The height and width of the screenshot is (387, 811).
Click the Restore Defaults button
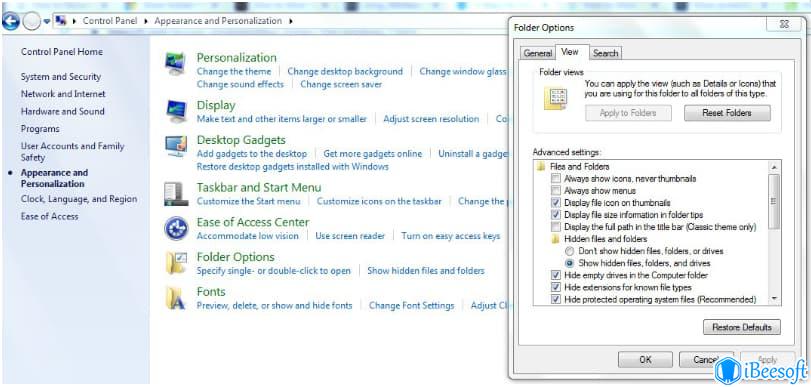[742, 327]
